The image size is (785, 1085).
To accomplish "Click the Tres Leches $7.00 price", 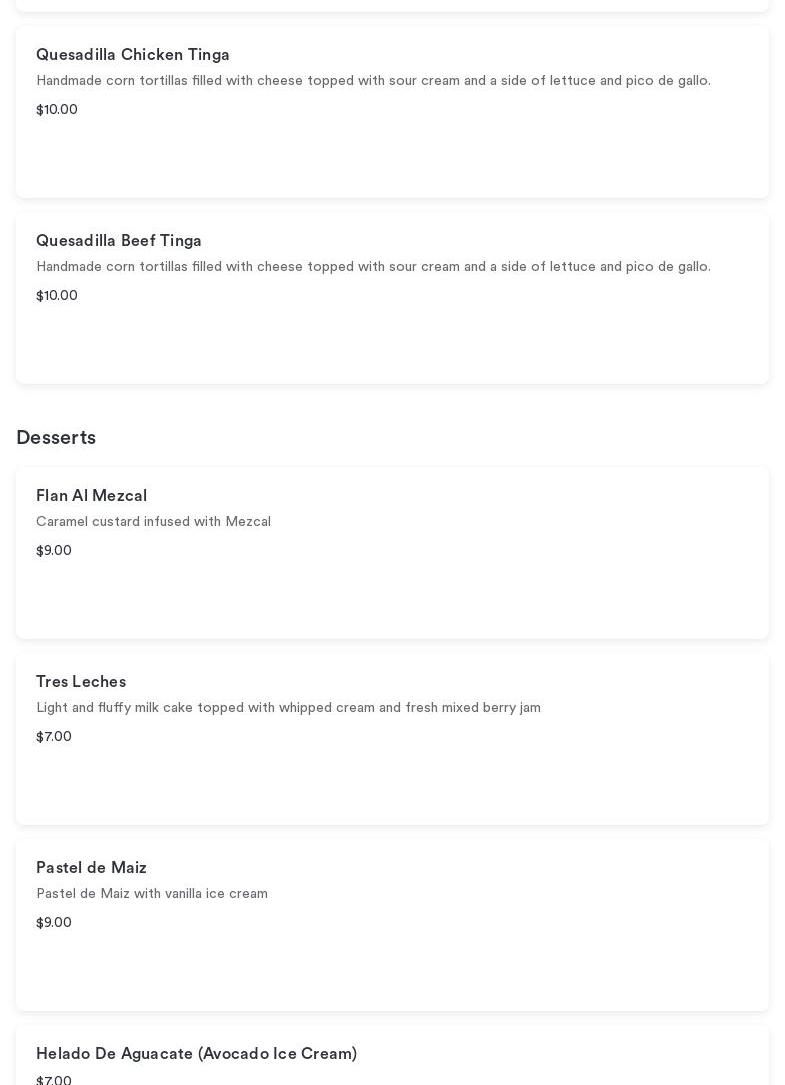I will pyautogui.click(x=54, y=737).
